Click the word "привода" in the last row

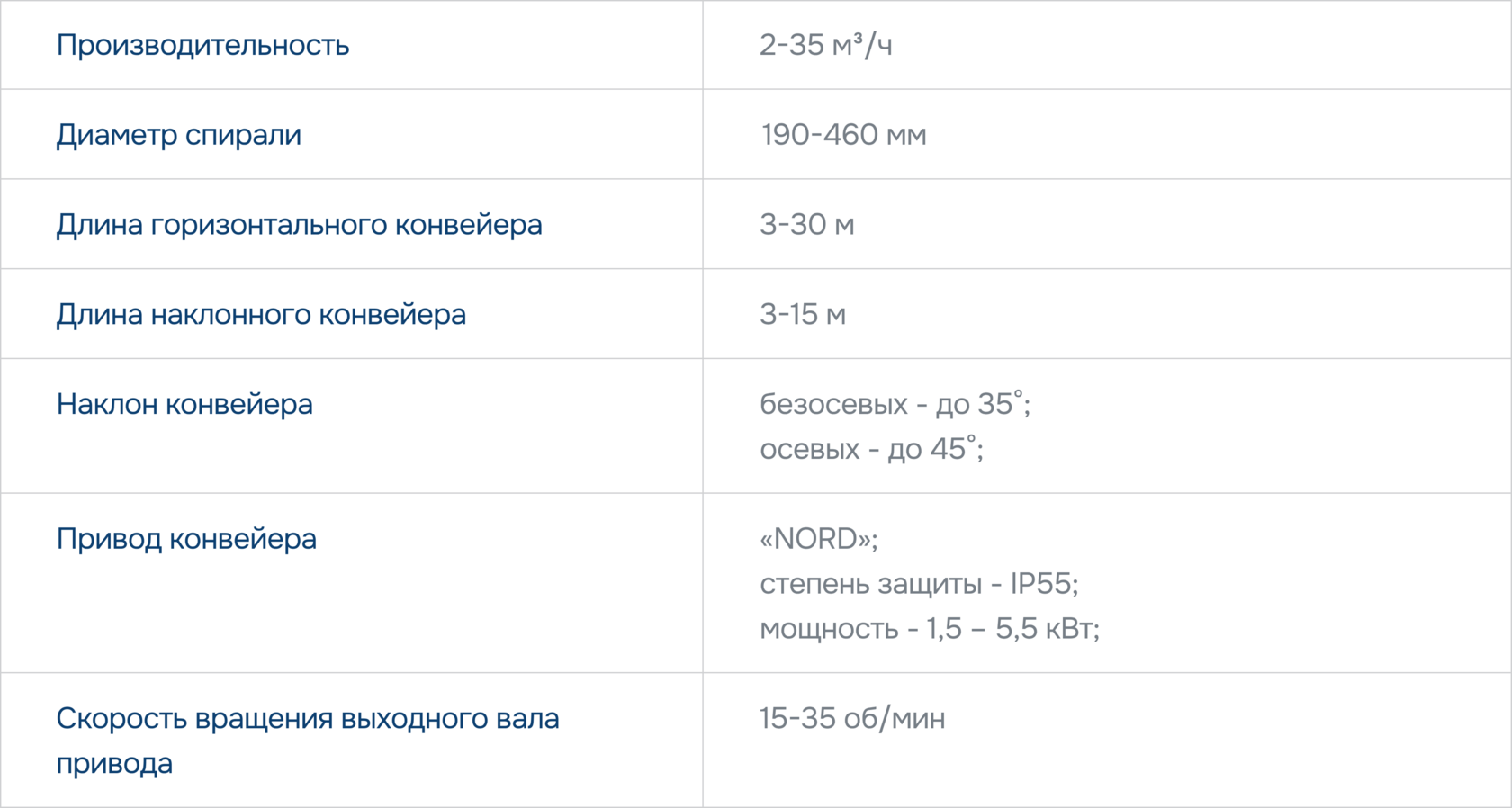114,764
